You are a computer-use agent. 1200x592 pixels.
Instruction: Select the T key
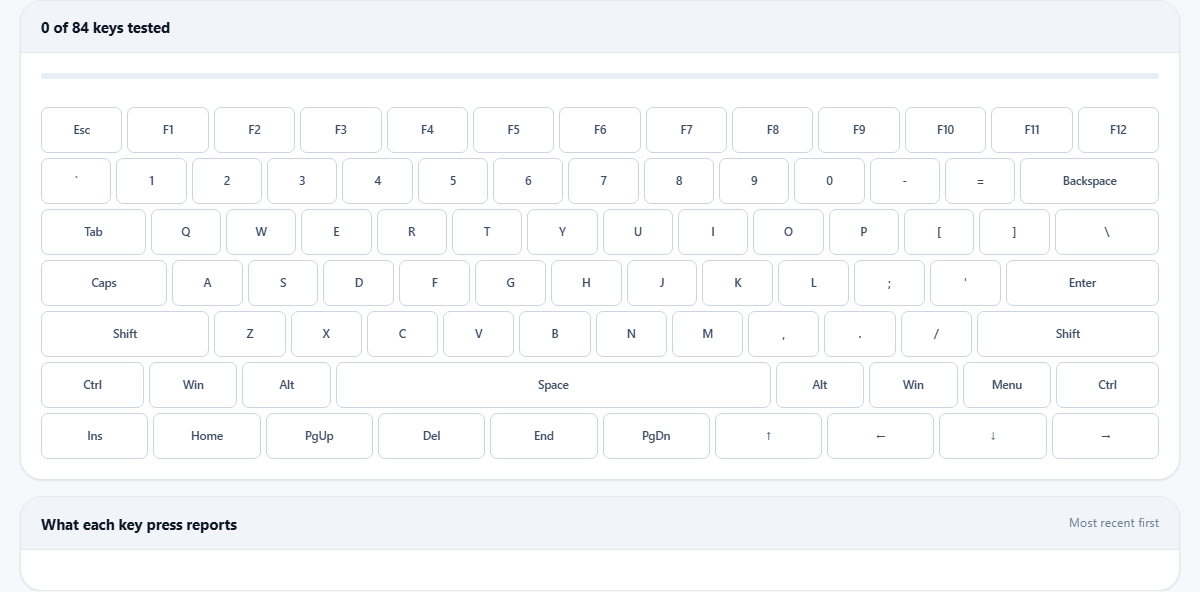click(x=487, y=232)
